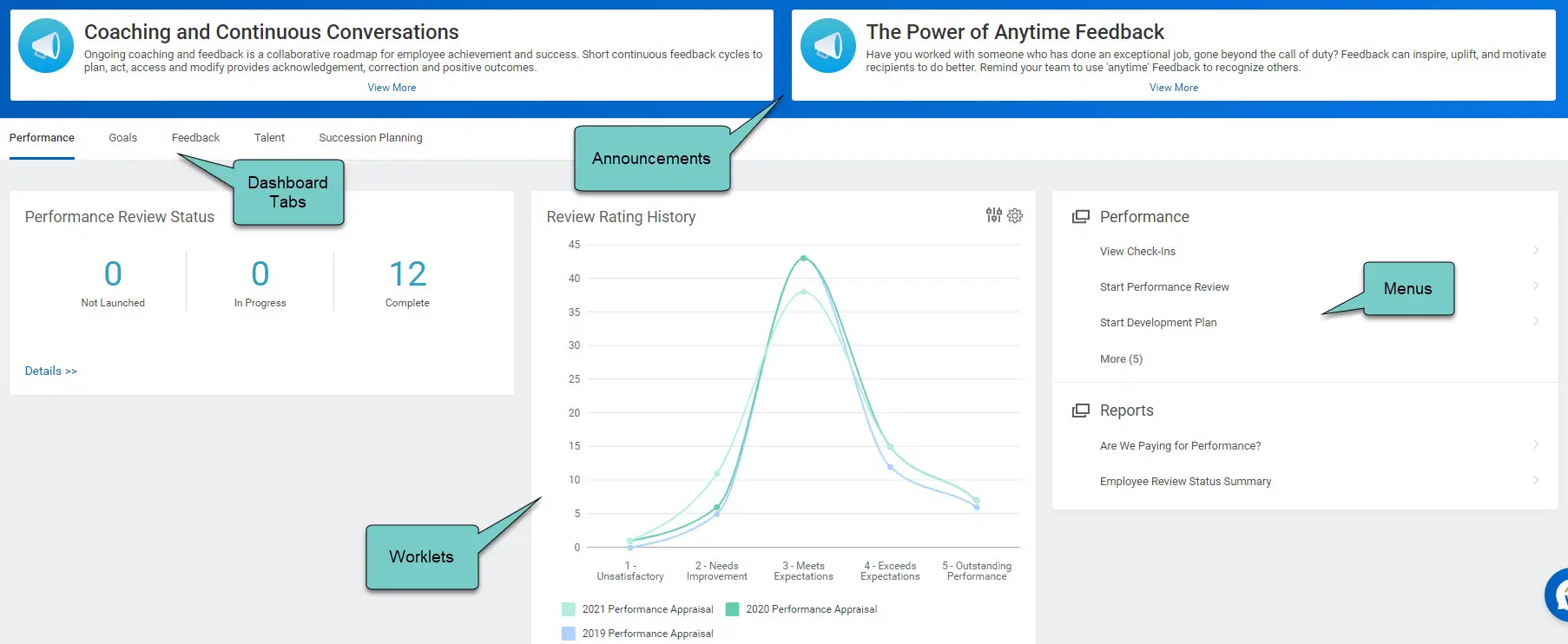The height and width of the screenshot is (644, 1568).
Task: Click the Review Rating History gear icon
Action: point(1015,215)
